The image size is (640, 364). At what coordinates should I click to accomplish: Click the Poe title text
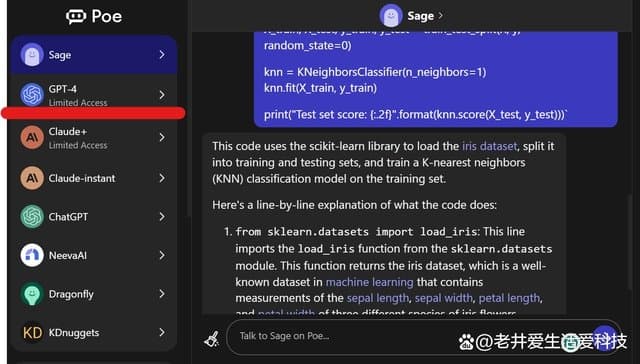coord(107,16)
